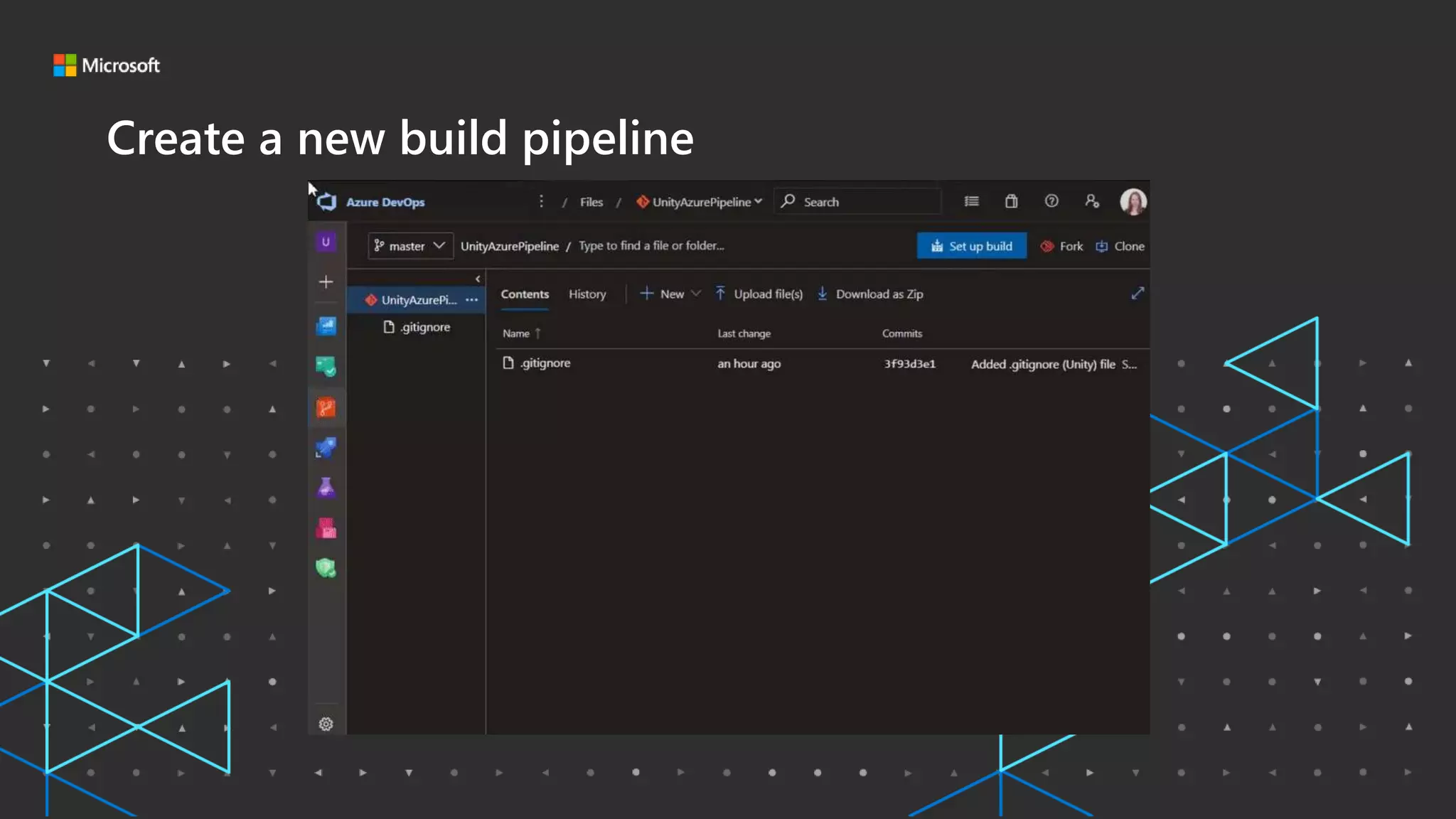Click the Search input field
Screen dimensions: 1456x819
click(858, 202)
